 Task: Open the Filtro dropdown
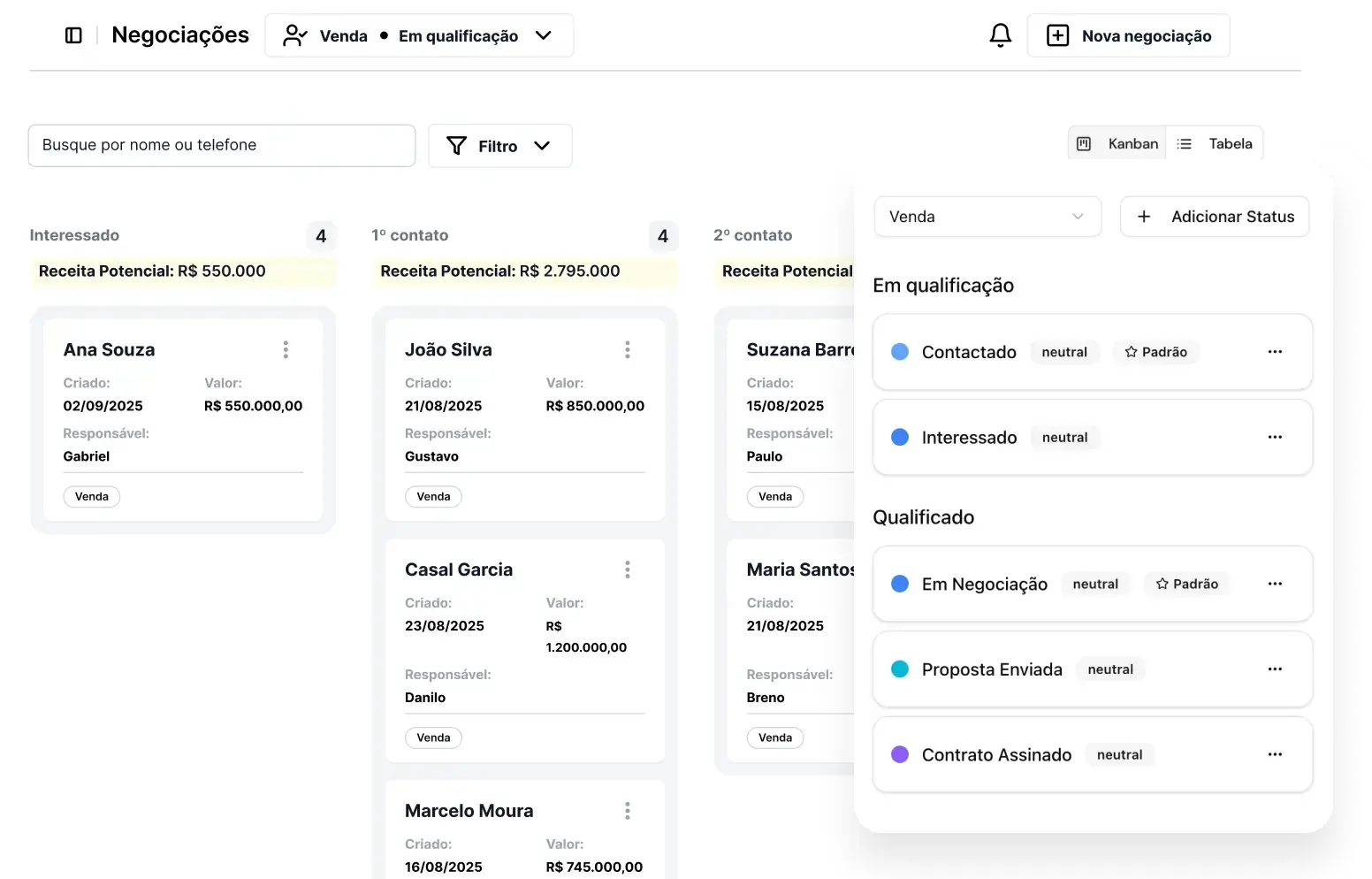tap(499, 146)
